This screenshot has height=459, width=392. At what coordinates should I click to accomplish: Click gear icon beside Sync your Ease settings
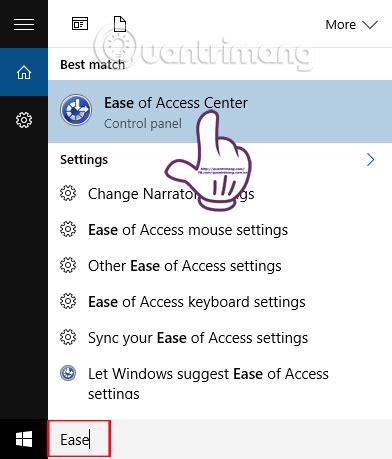click(68, 337)
